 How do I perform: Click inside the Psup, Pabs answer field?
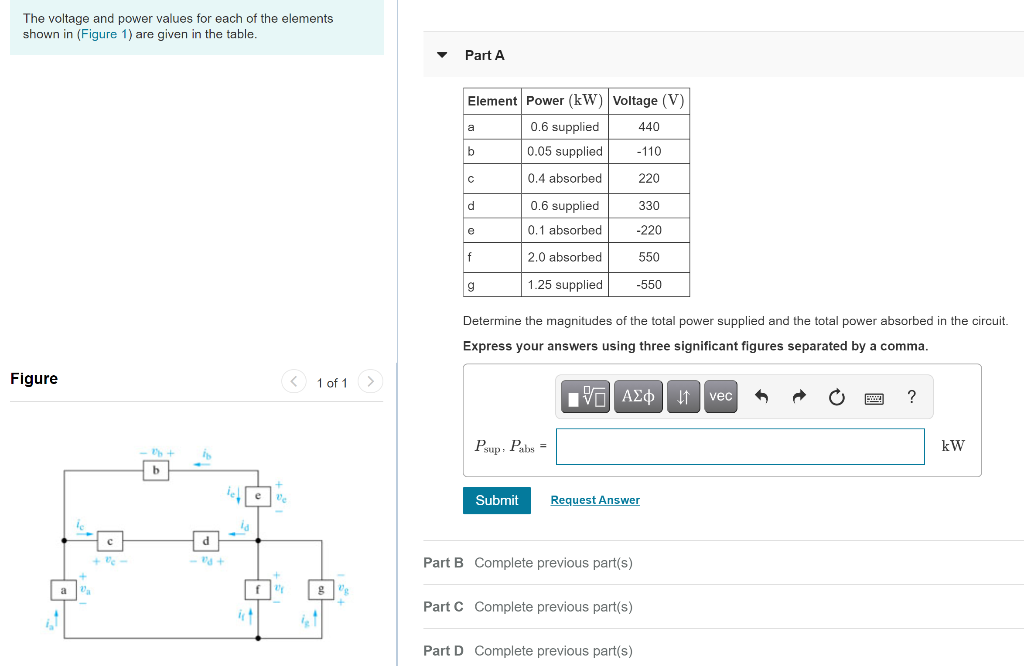tap(740, 446)
